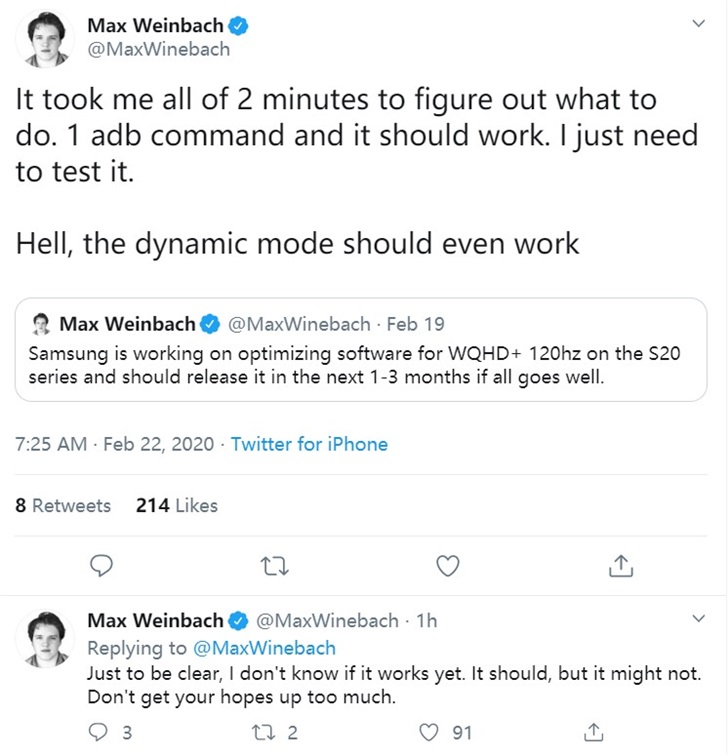
Task: Click the reply icon under main tweet
Action: tap(100, 566)
